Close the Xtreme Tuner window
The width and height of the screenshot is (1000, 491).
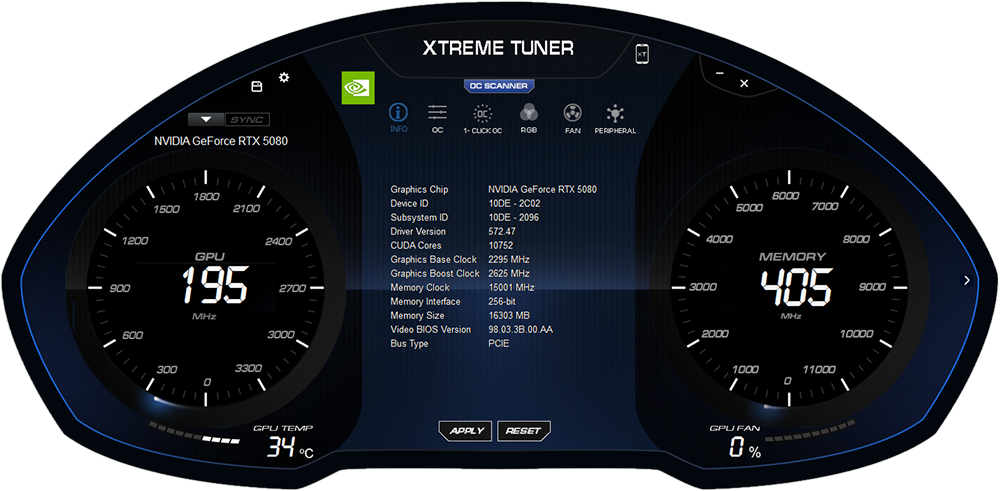[x=744, y=84]
